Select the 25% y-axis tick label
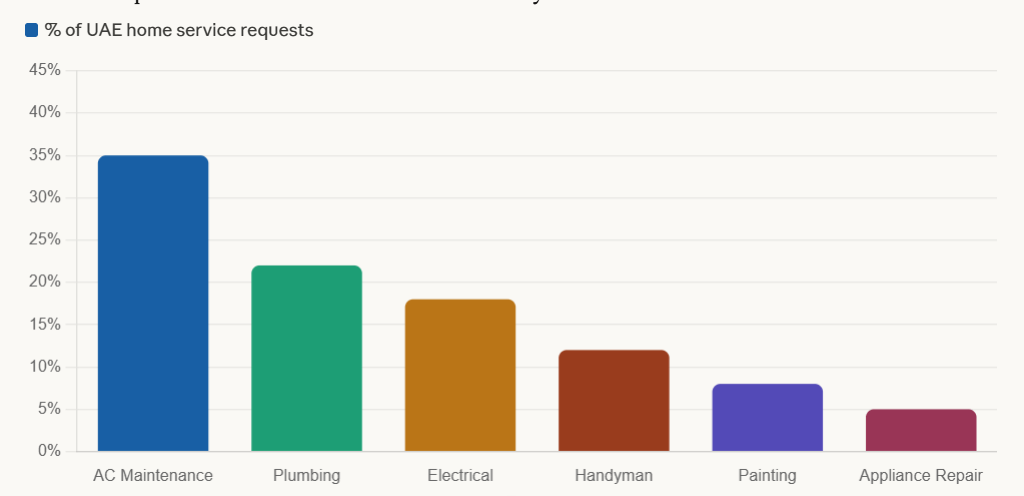 click(x=45, y=240)
